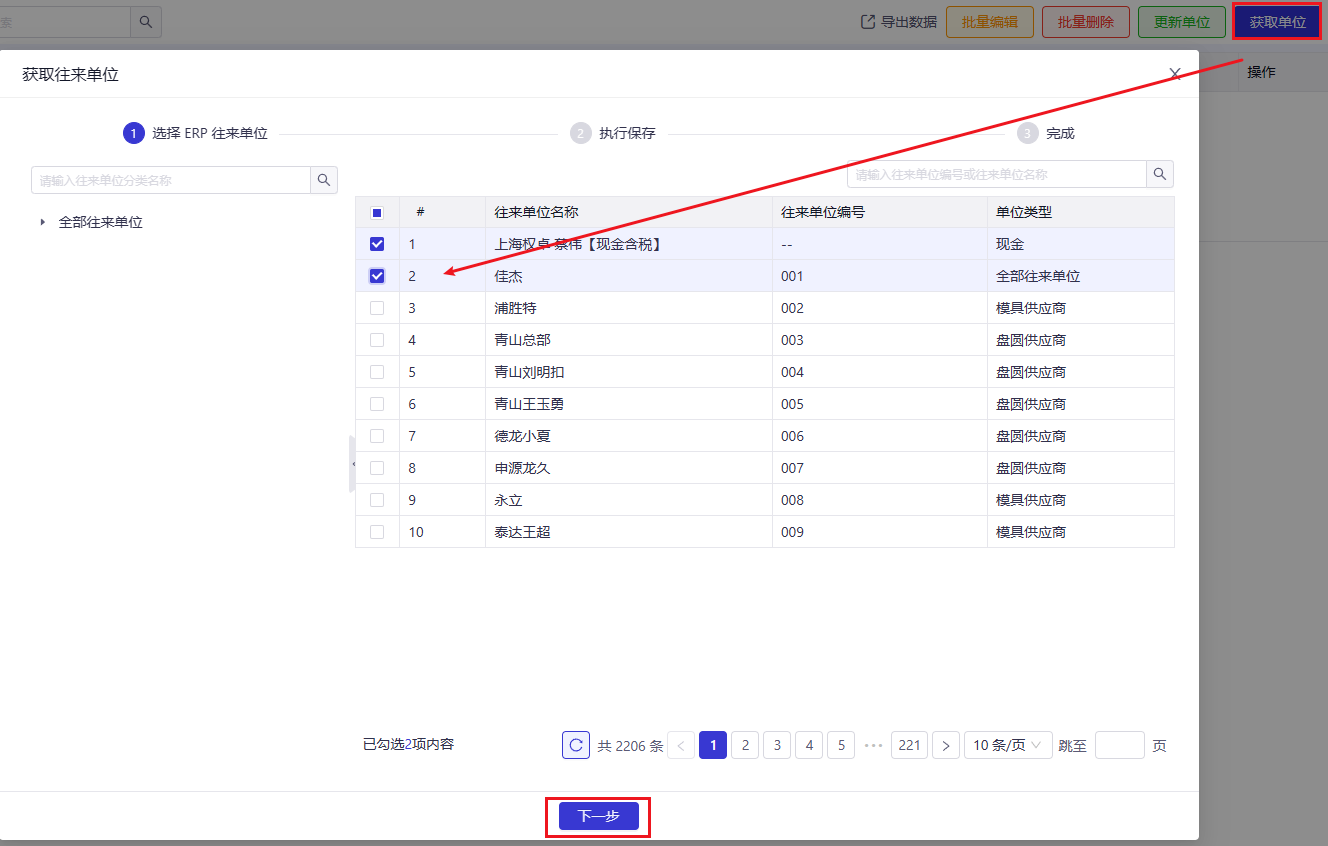Click the unit number 005 cell
The image size is (1328, 846).
[x=880, y=404]
